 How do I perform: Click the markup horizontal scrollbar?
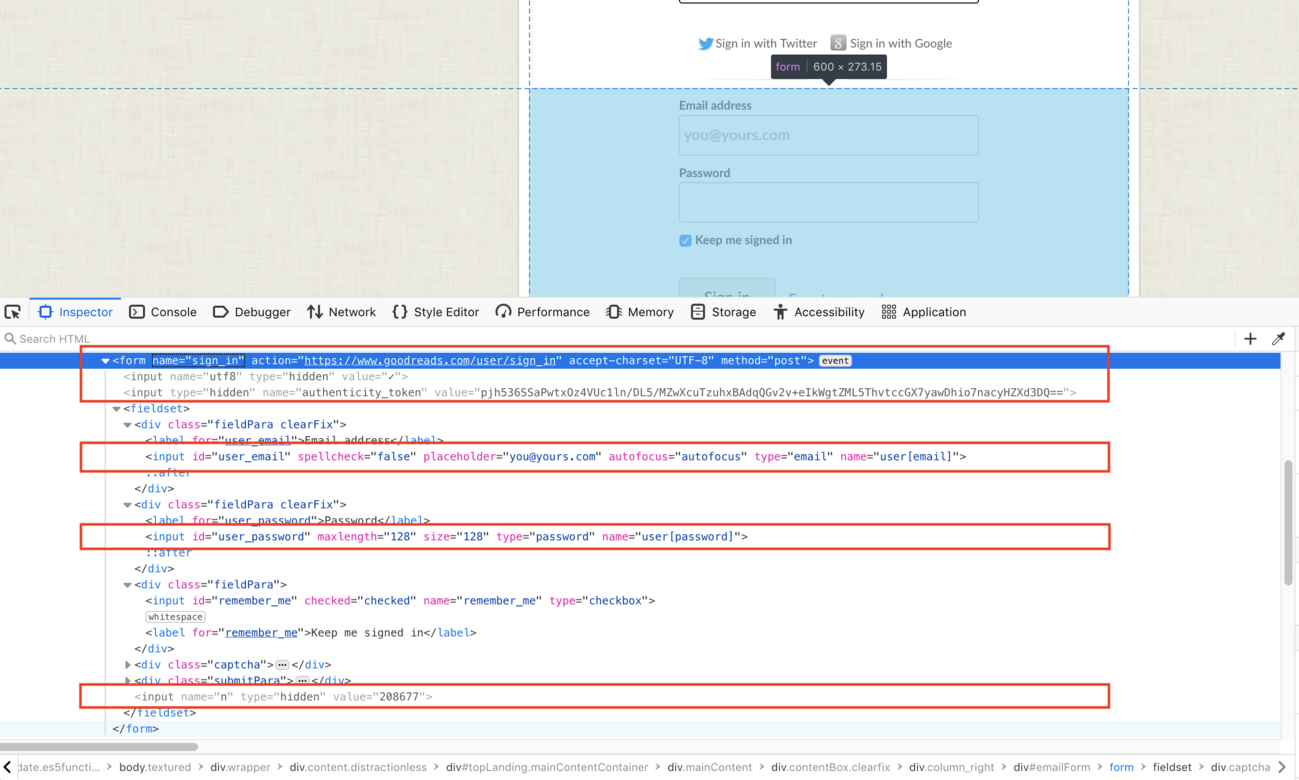tap(99, 746)
